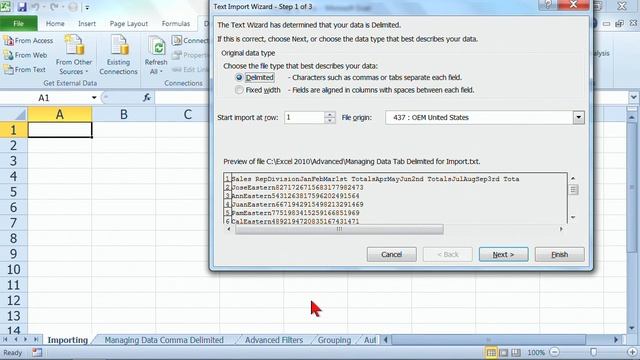Open the Formulas ribbon tab
Screen dimensions: 640x360
[x=176, y=24]
